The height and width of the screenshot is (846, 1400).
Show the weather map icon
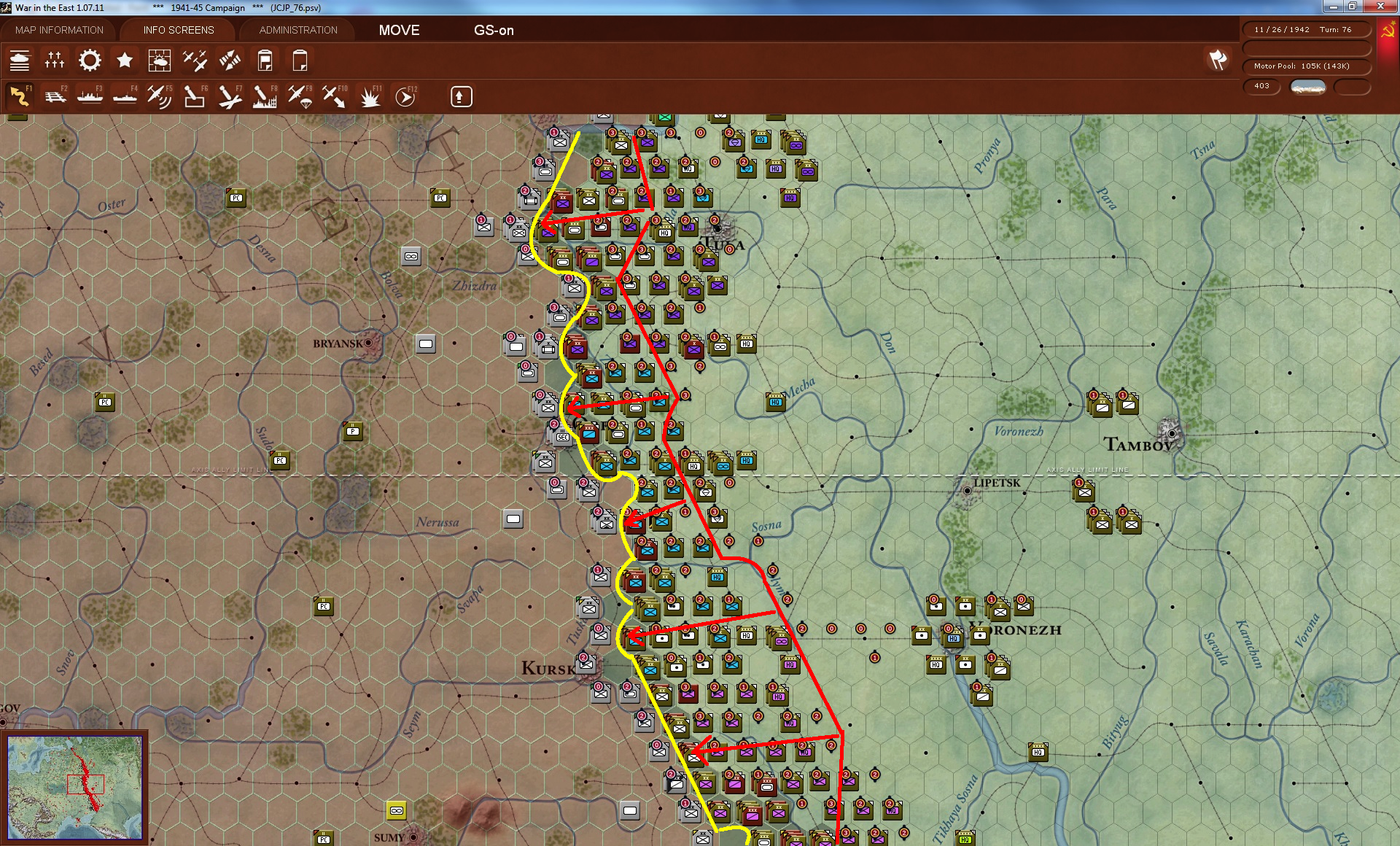pyautogui.click(x=160, y=61)
